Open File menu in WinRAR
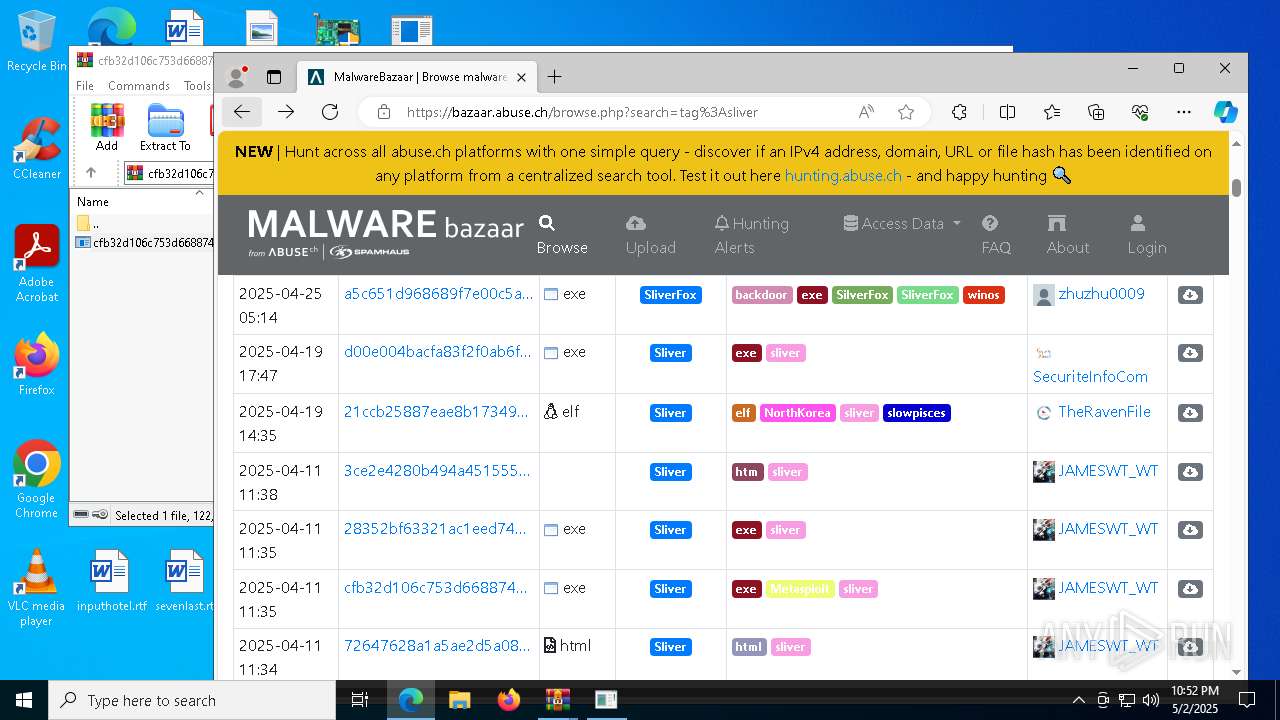The image size is (1280, 720). tap(85, 86)
